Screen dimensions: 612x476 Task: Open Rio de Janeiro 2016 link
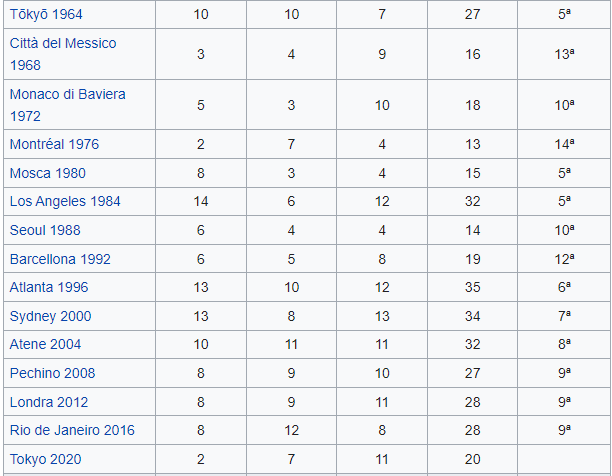[72, 430]
